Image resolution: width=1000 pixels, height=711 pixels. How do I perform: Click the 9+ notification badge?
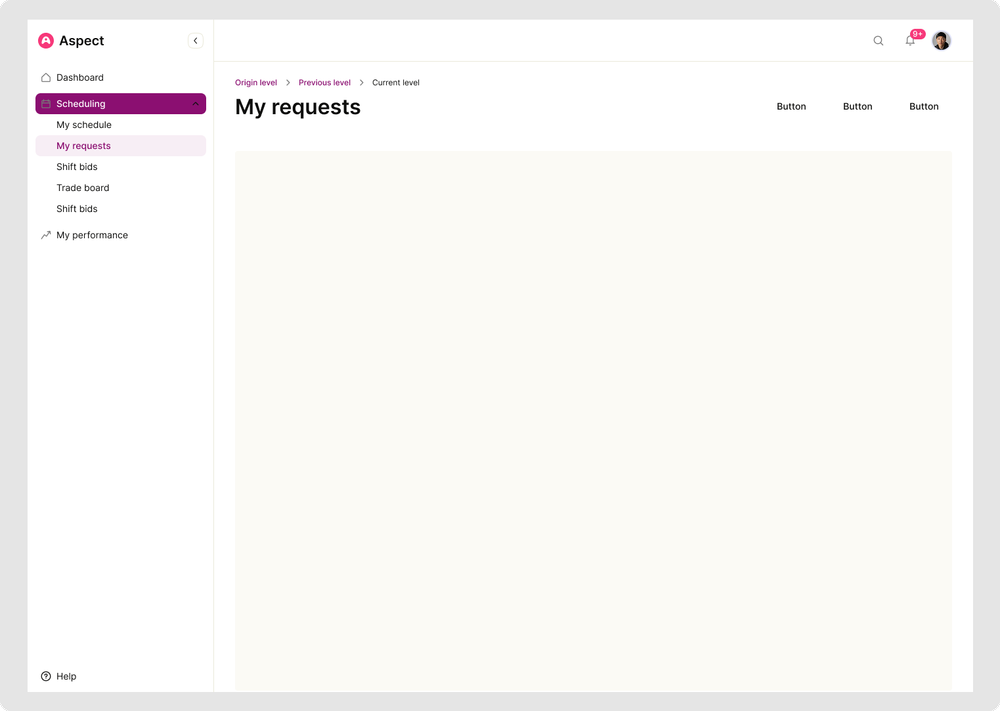tap(918, 32)
